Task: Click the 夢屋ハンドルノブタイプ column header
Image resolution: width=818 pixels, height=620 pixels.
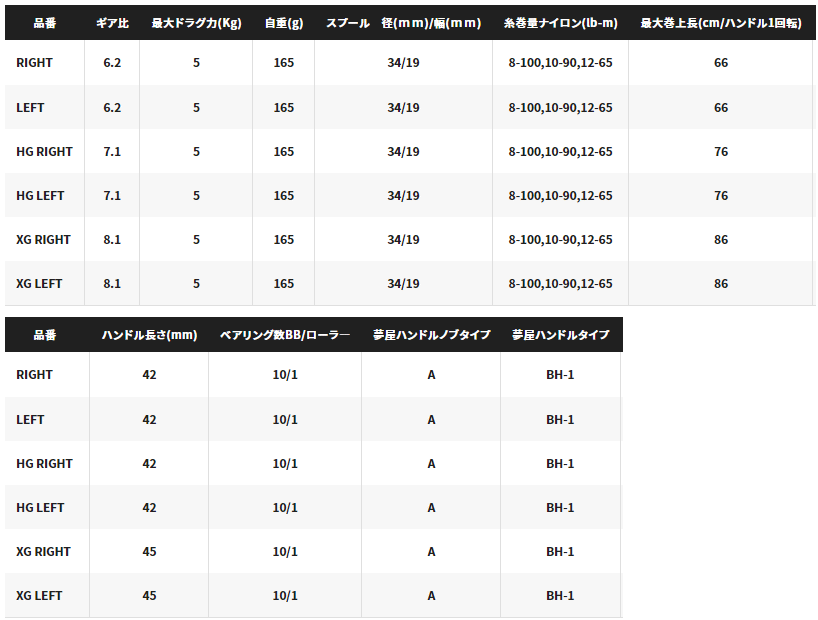Action: (431, 335)
